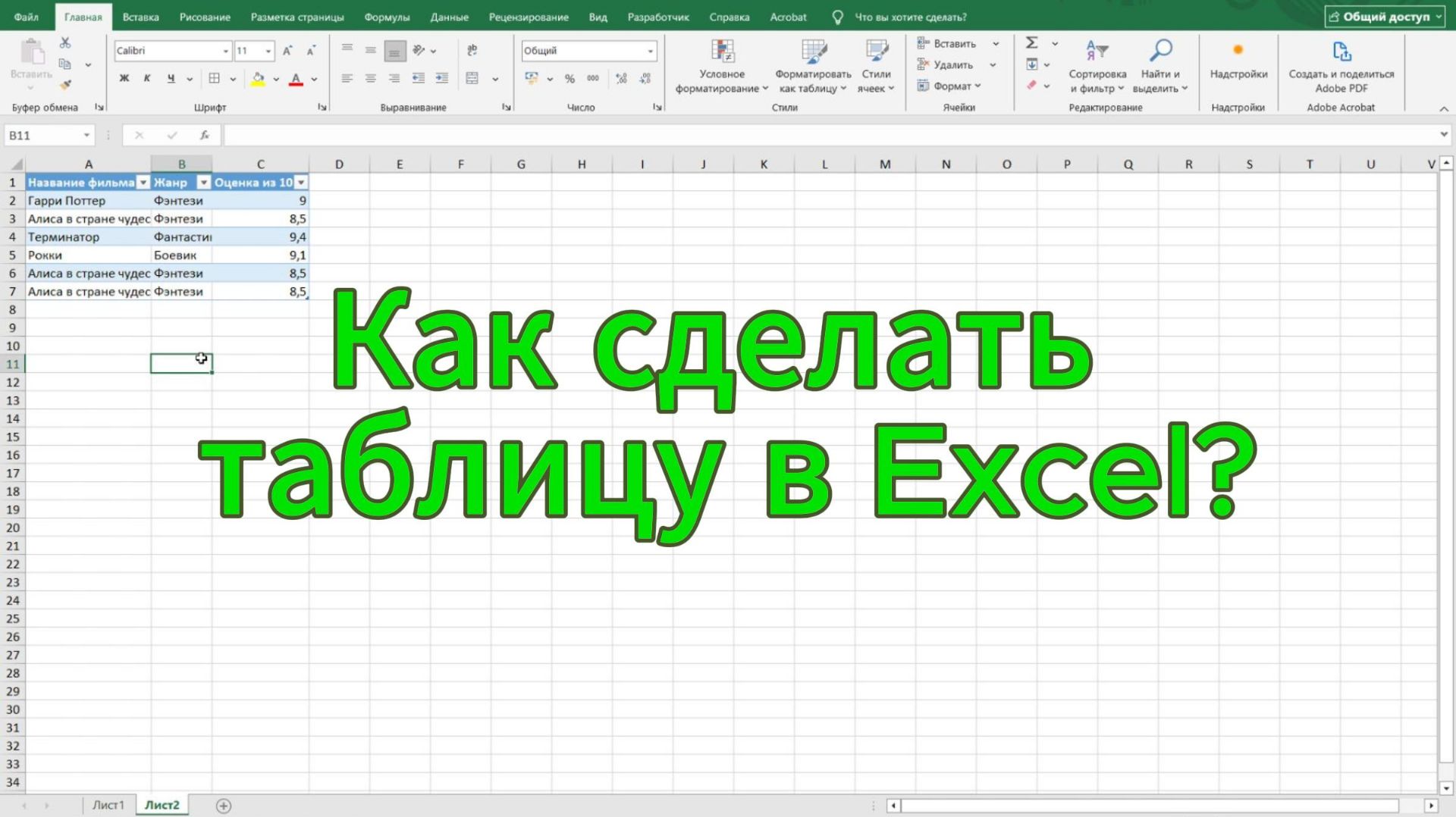1456x817 pixels.
Task: Click the Increase Indent icon
Action: click(442, 78)
